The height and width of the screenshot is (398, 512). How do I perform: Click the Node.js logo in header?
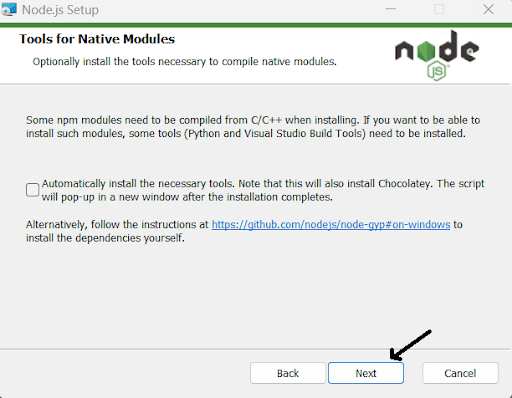[x=437, y=55]
